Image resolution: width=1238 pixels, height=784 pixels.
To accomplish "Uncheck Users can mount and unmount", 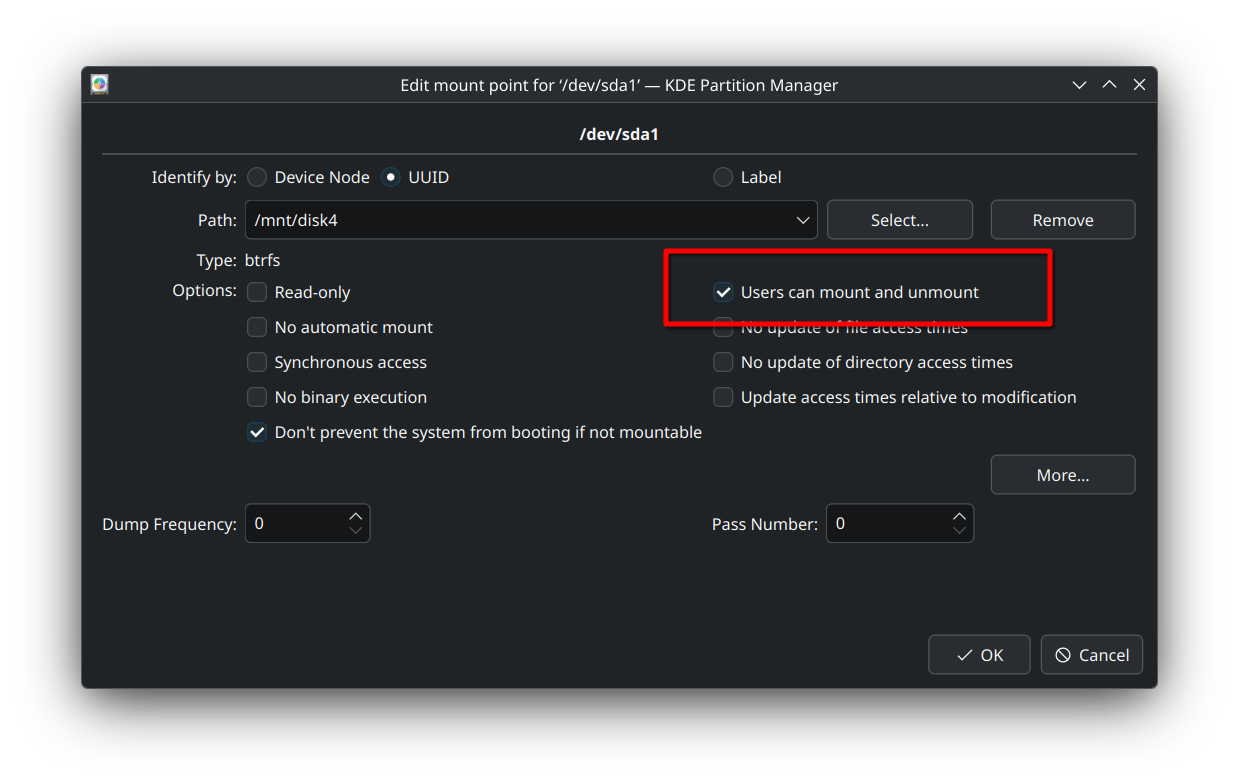I will coord(723,292).
